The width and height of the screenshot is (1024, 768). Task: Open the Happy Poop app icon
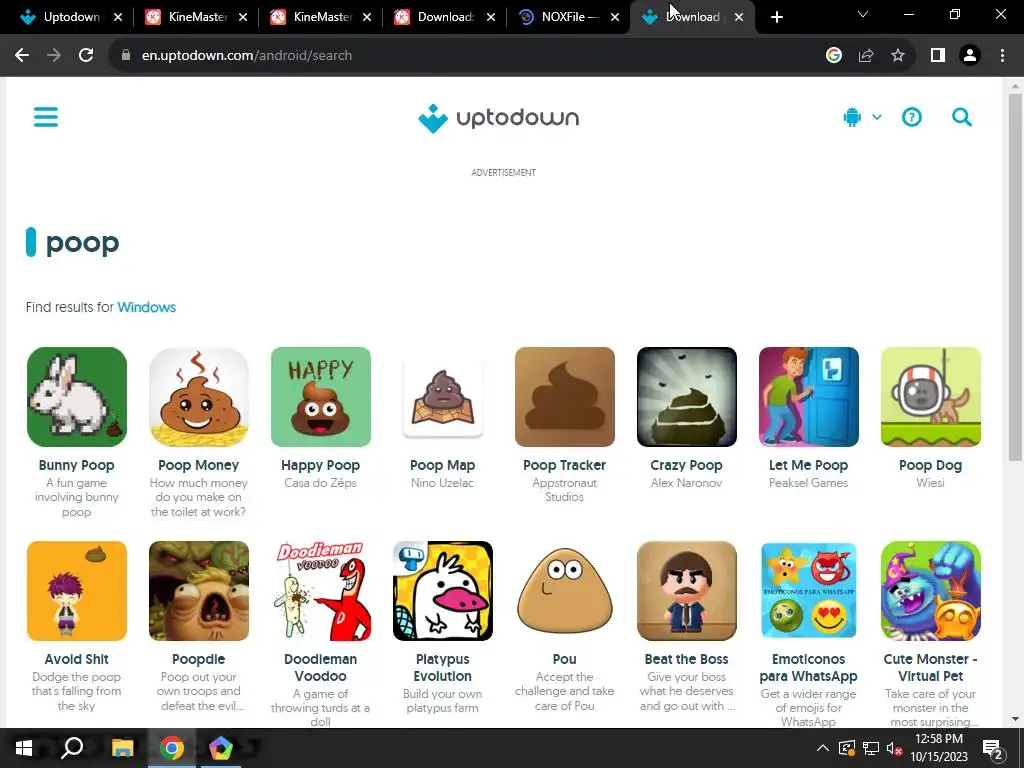(321, 397)
